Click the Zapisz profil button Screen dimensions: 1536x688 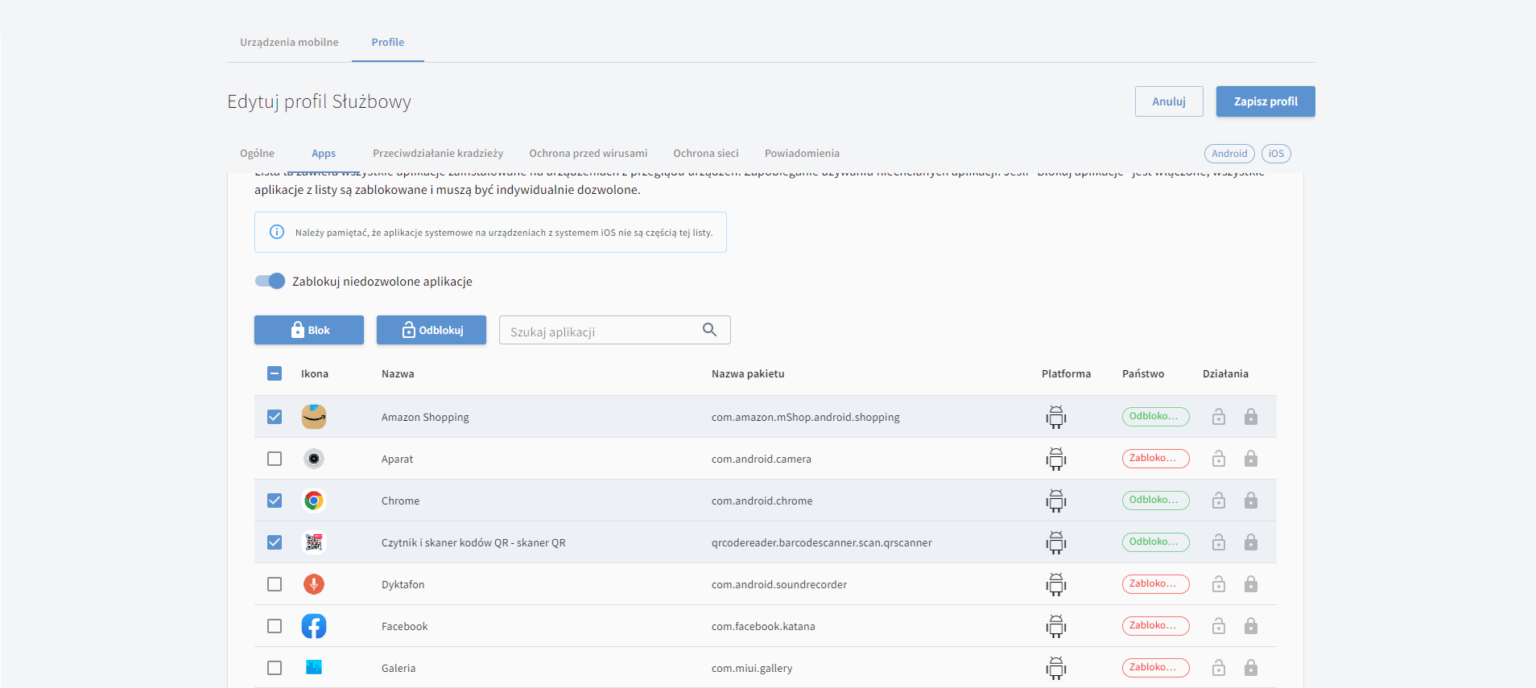coord(1265,101)
